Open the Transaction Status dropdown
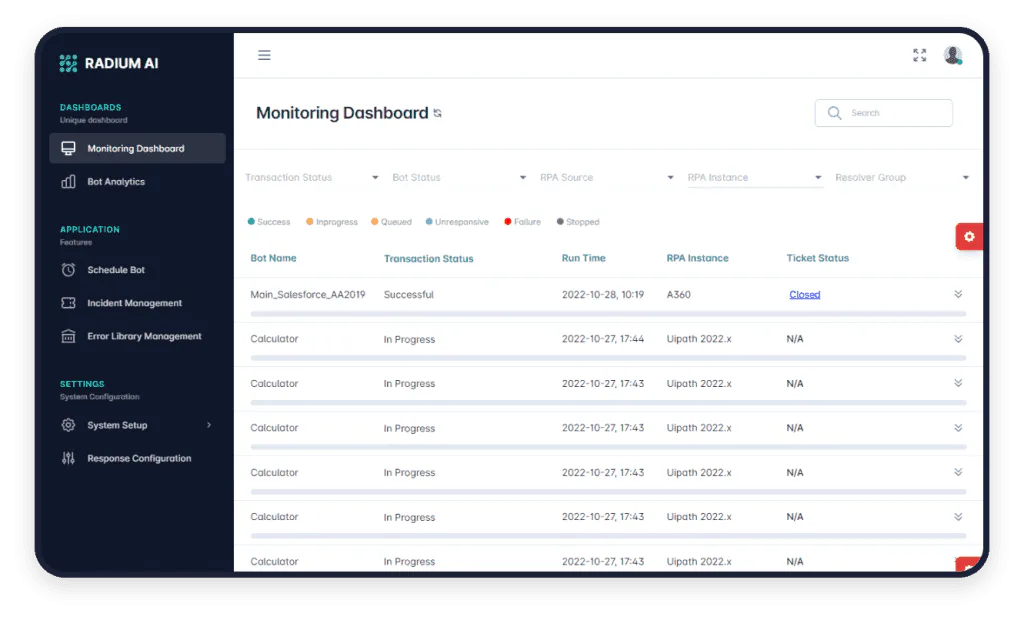This screenshot has width=1024, height=620. [310, 176]
